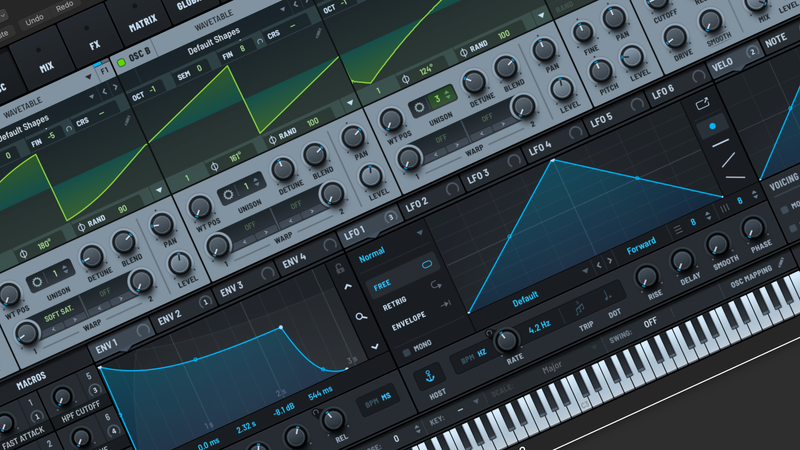Click the 544 ms release time value
The image size is (800, 450).
tap(320, 393)
